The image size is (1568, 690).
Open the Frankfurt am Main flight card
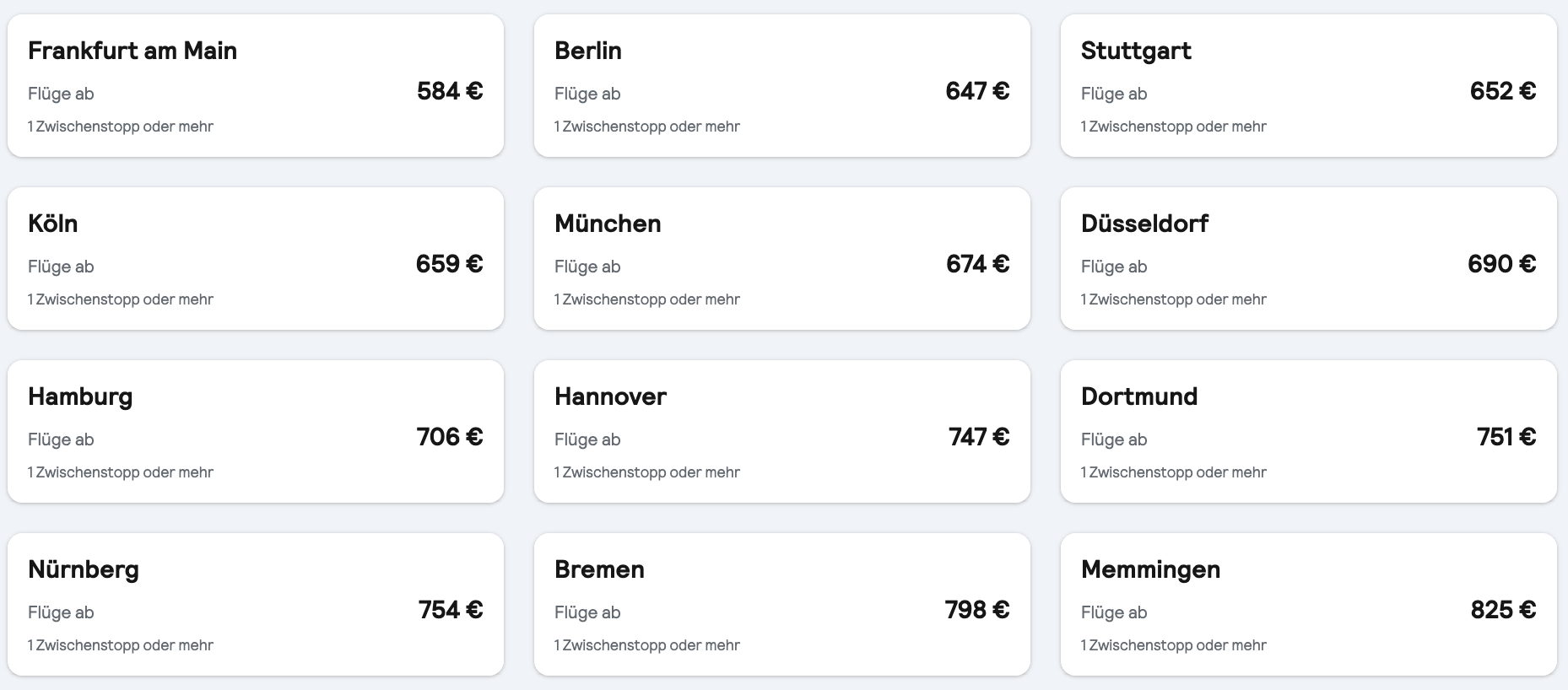point(256,85)
